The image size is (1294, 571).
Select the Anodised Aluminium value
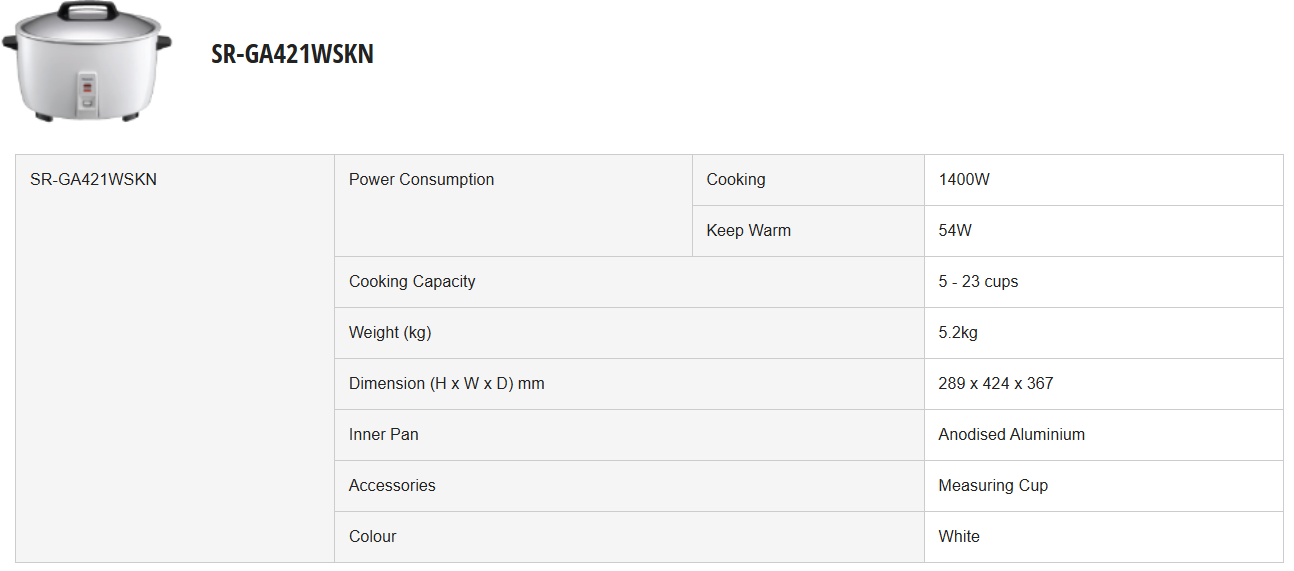tap(1011, 435)
